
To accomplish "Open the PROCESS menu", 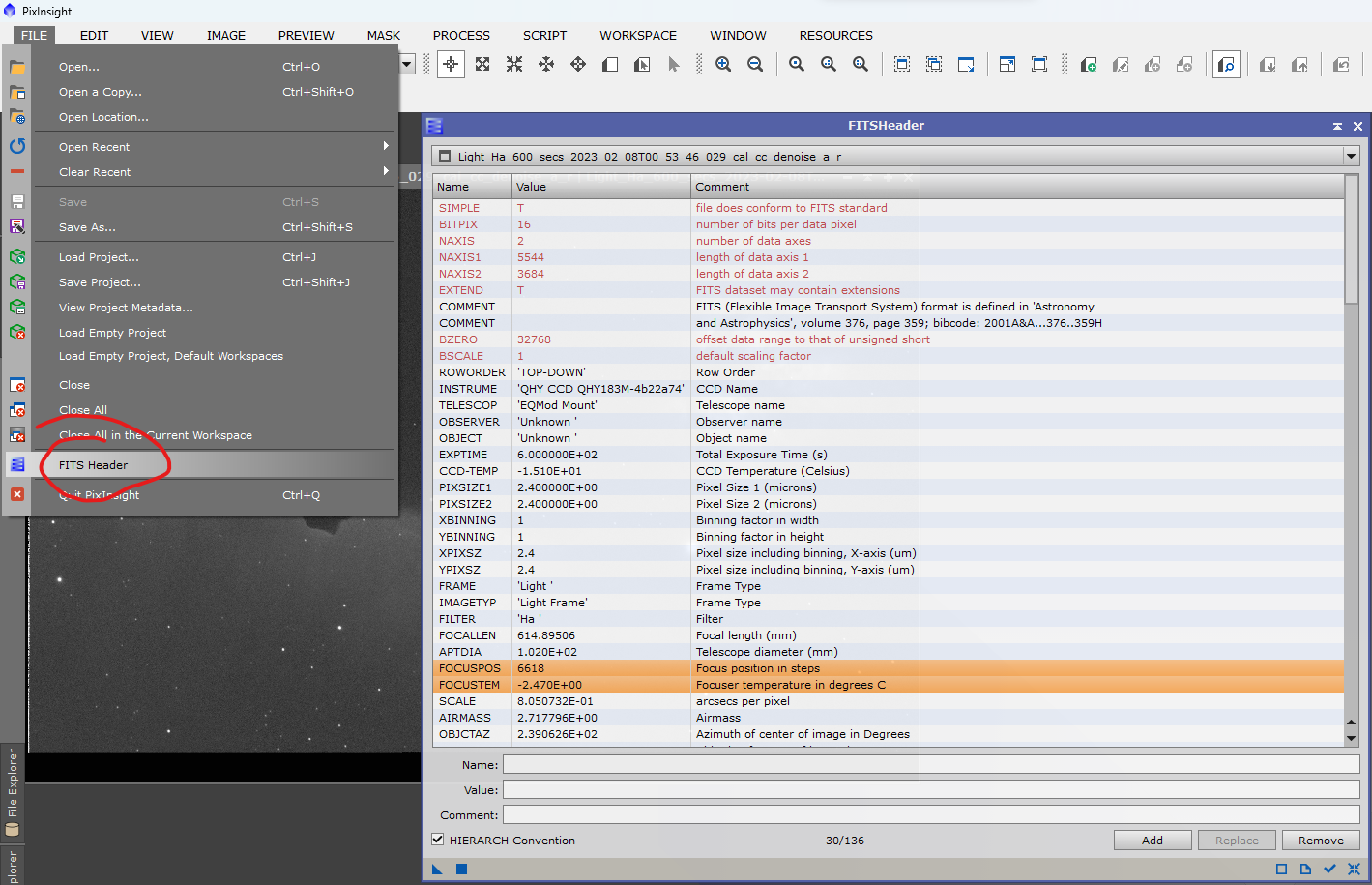I will 461,35.
